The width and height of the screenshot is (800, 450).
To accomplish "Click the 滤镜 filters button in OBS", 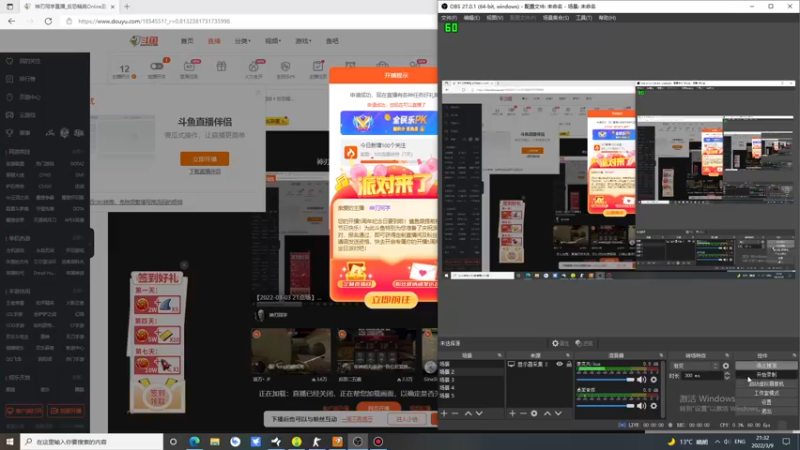I will (584, 343).
